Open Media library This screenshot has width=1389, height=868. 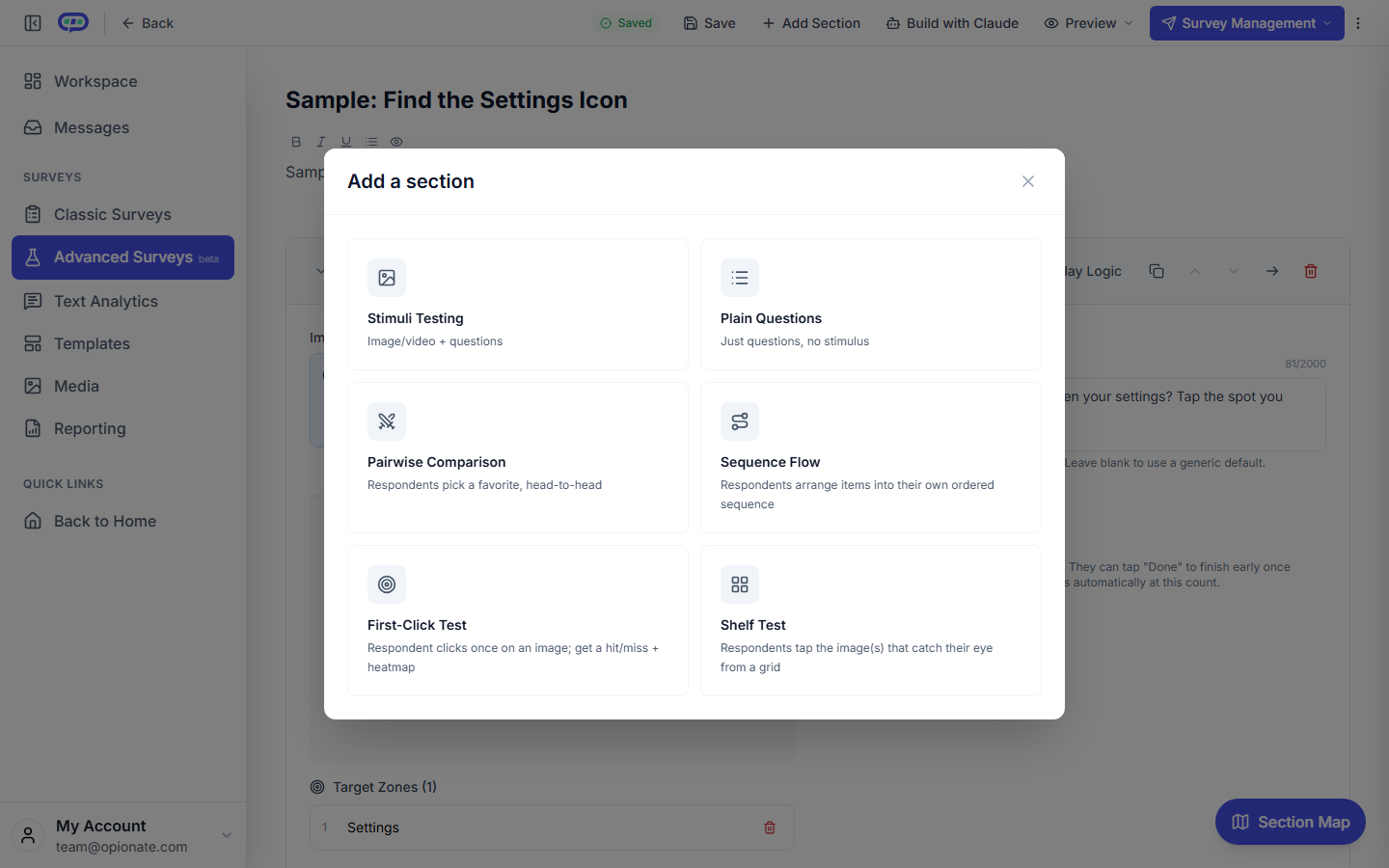[x=123, y=386]
